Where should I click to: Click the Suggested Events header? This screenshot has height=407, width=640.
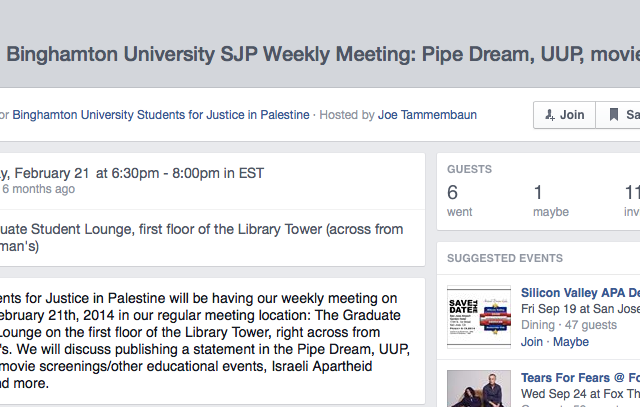pyautogui.click(x=505, y=258)
